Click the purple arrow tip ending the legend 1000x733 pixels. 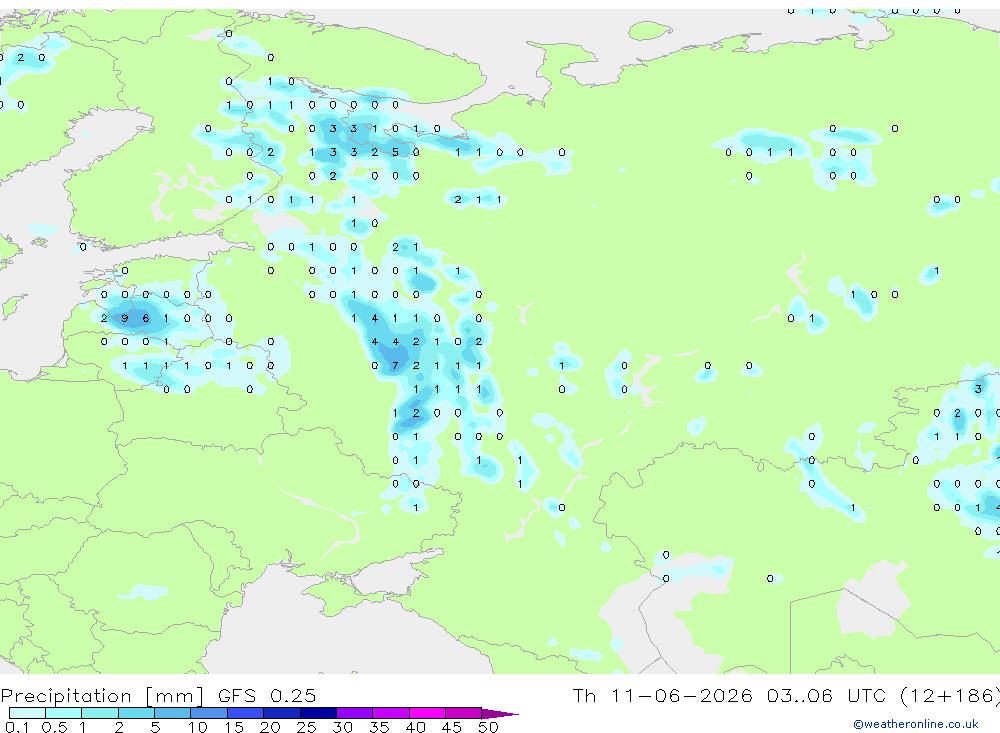[x=500, y=713]
